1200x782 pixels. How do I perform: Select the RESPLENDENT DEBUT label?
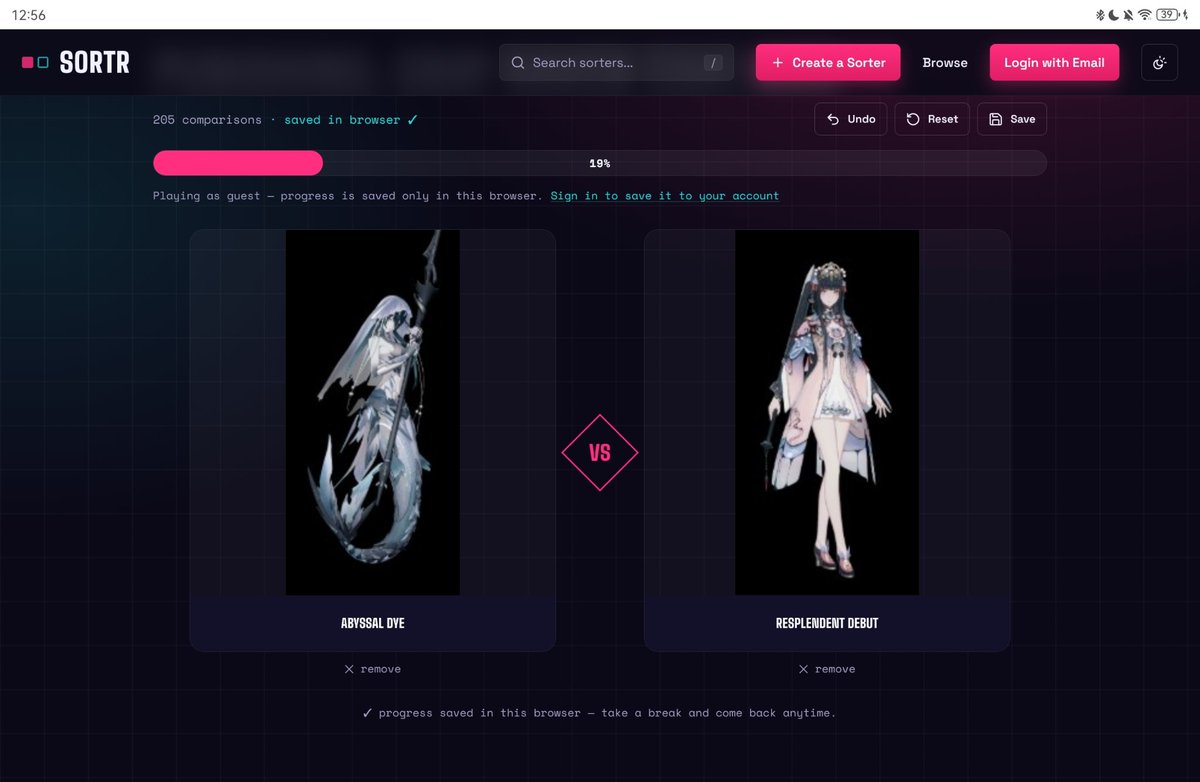[827, 623]
